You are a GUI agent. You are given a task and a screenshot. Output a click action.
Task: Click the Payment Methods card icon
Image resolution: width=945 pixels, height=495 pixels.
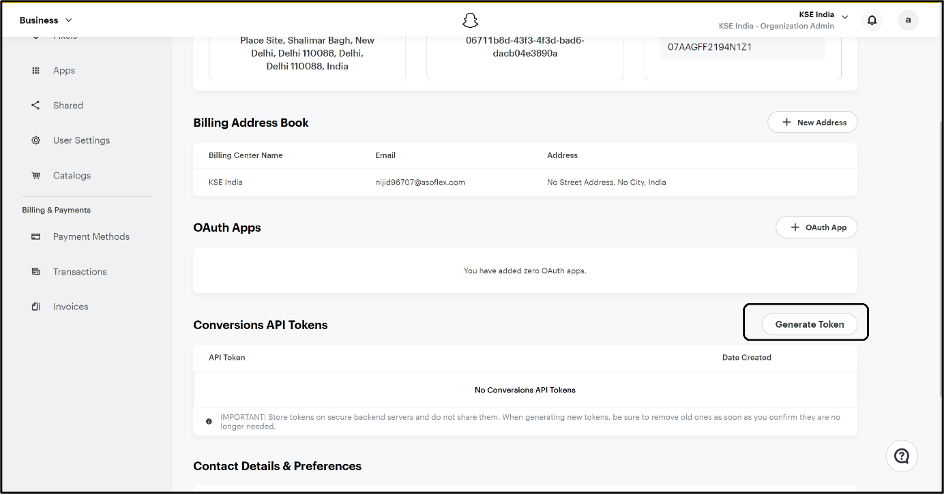36,237
